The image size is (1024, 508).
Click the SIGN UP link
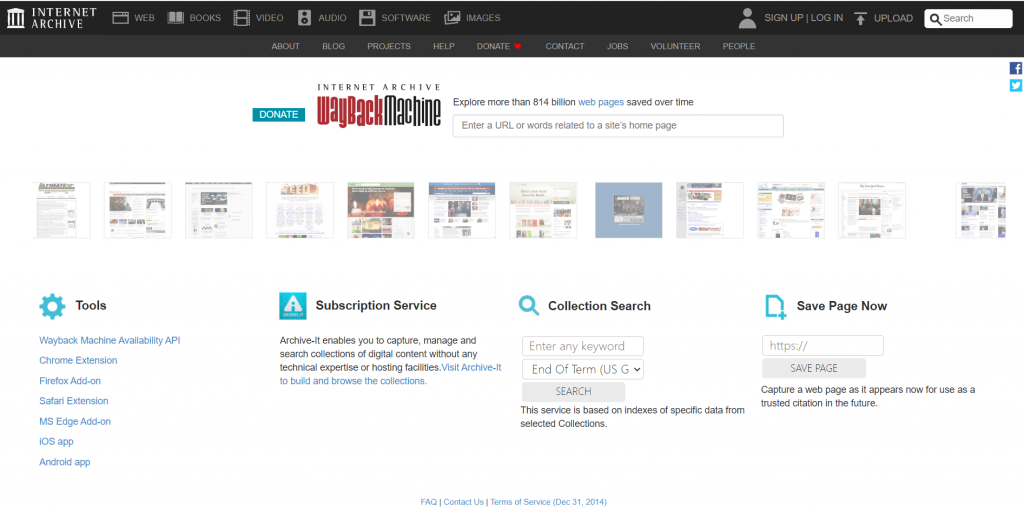click(x=784, y=18)
